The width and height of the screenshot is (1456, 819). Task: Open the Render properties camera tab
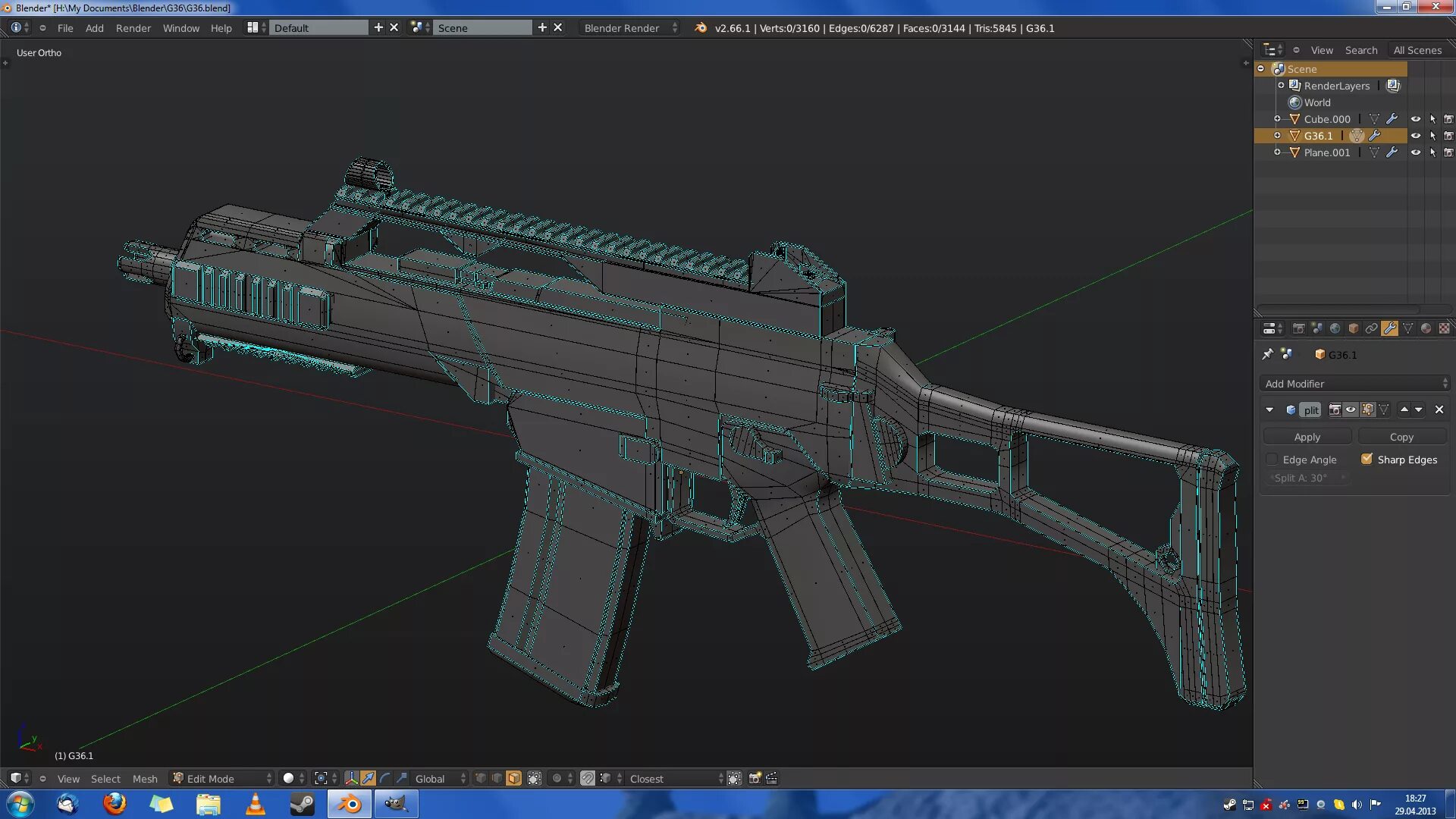coord(1298,328)
